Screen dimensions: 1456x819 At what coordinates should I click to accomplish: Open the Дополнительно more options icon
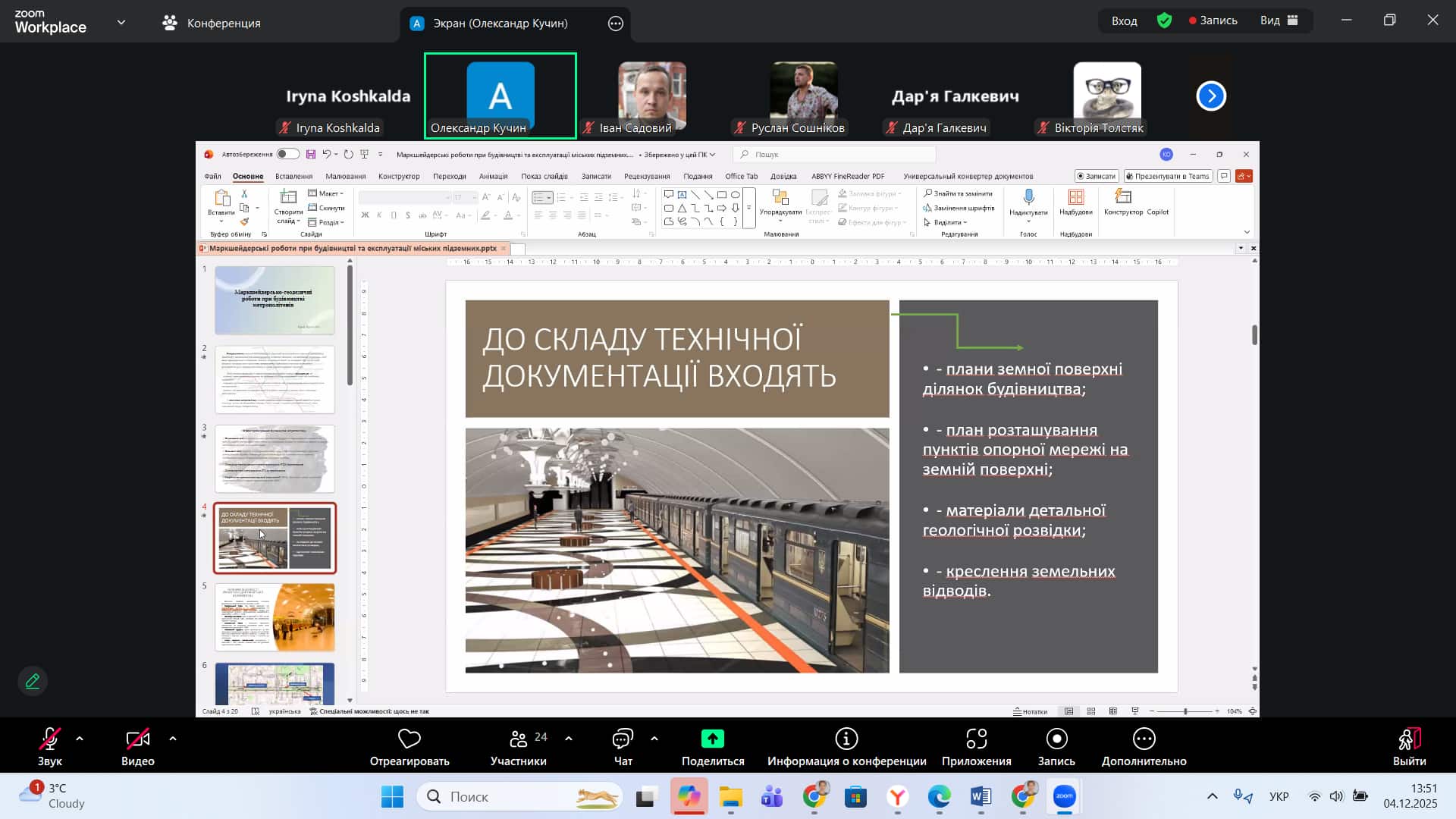(x=1144, y=739)
